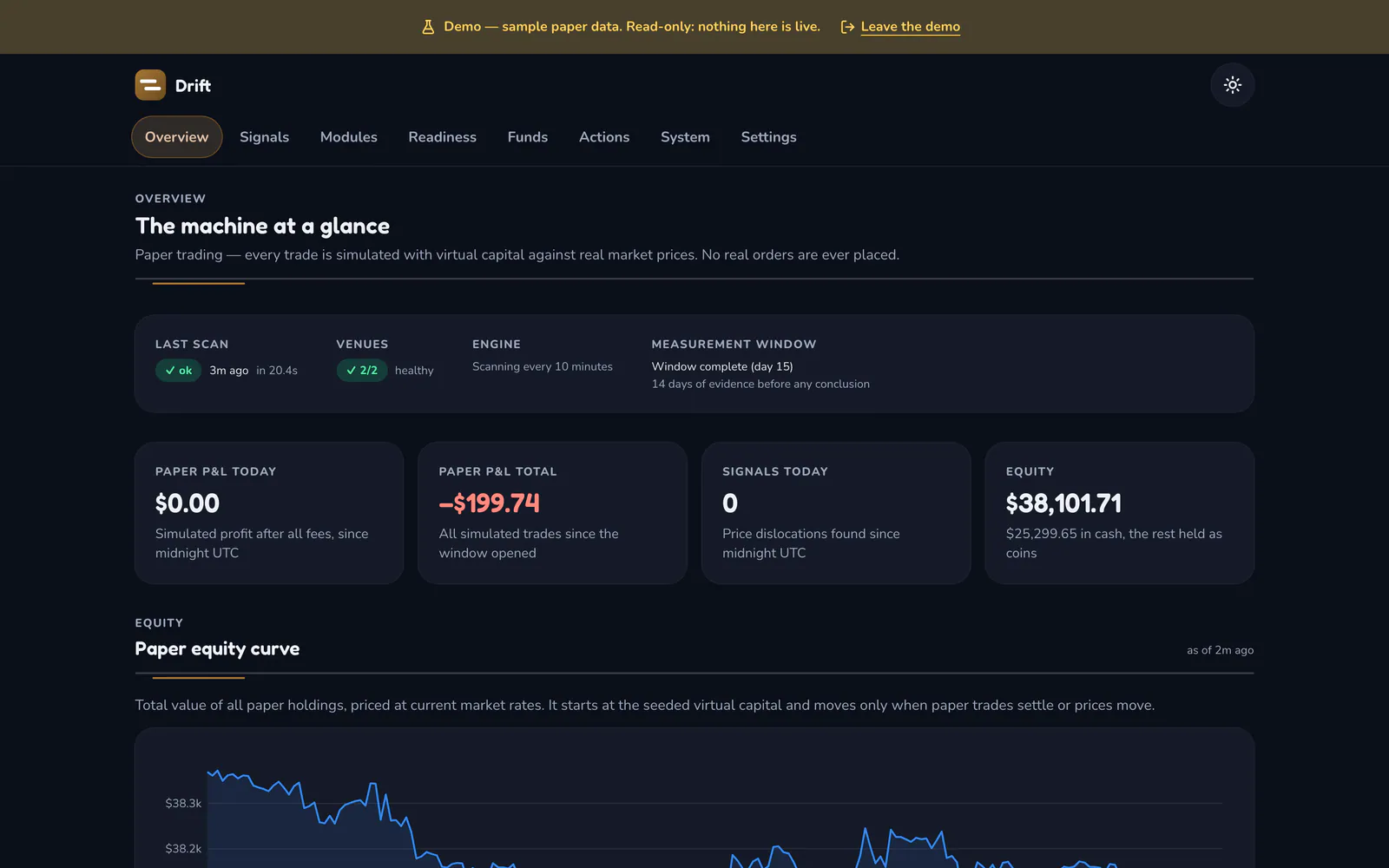The height and width of the screenshot is (868, 1389).
Task: Open the Overview tab
Action: click(177, 137)
